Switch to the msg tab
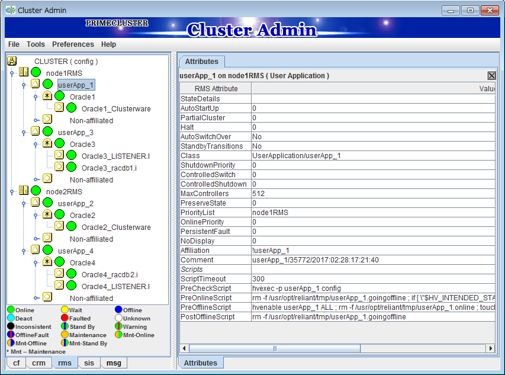This screenshot has width=505, height=375. [114, 363]
